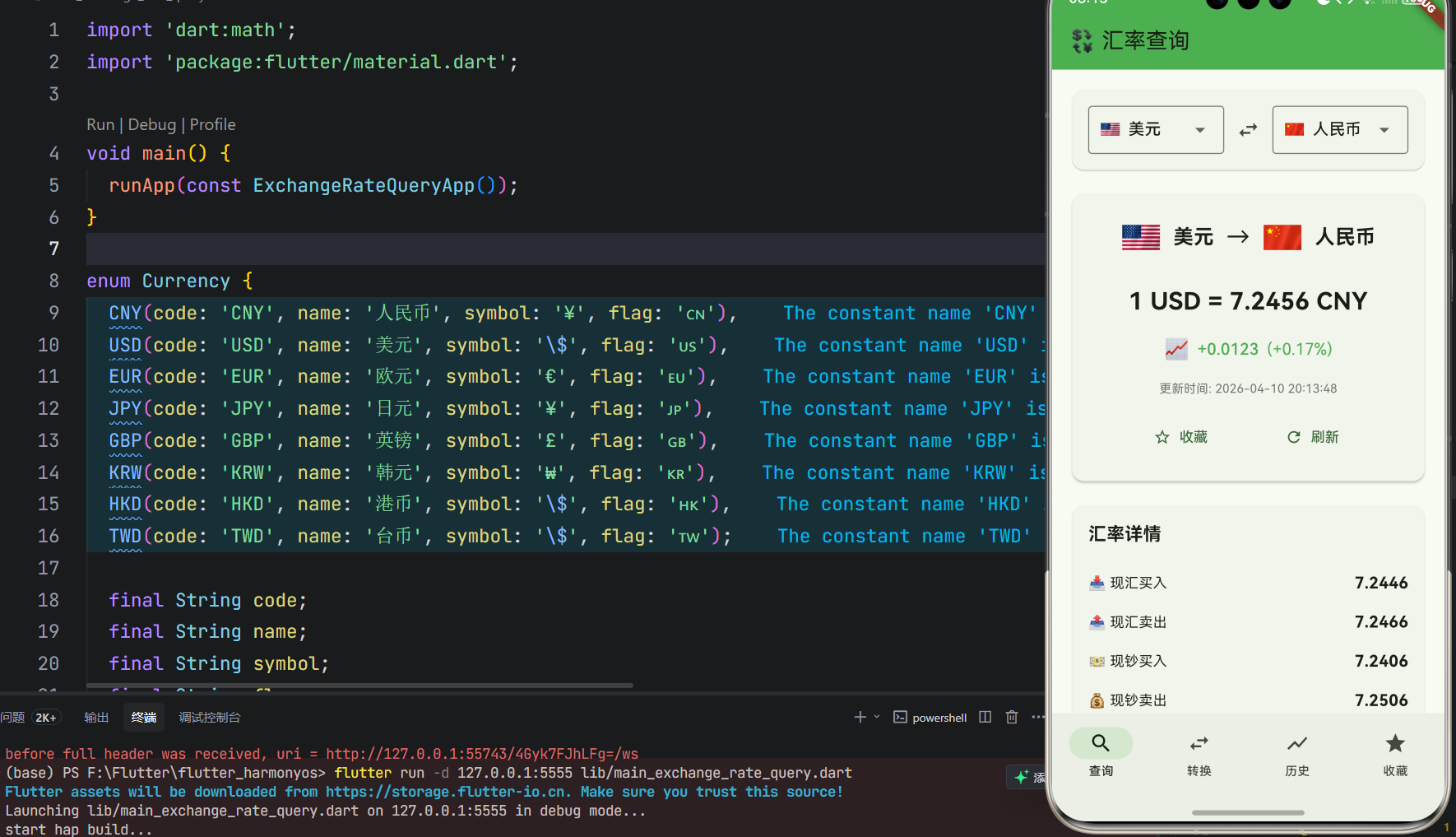The image size is (1456, 837).
Task: Split the terminal with the split icon
Action: 985,717
